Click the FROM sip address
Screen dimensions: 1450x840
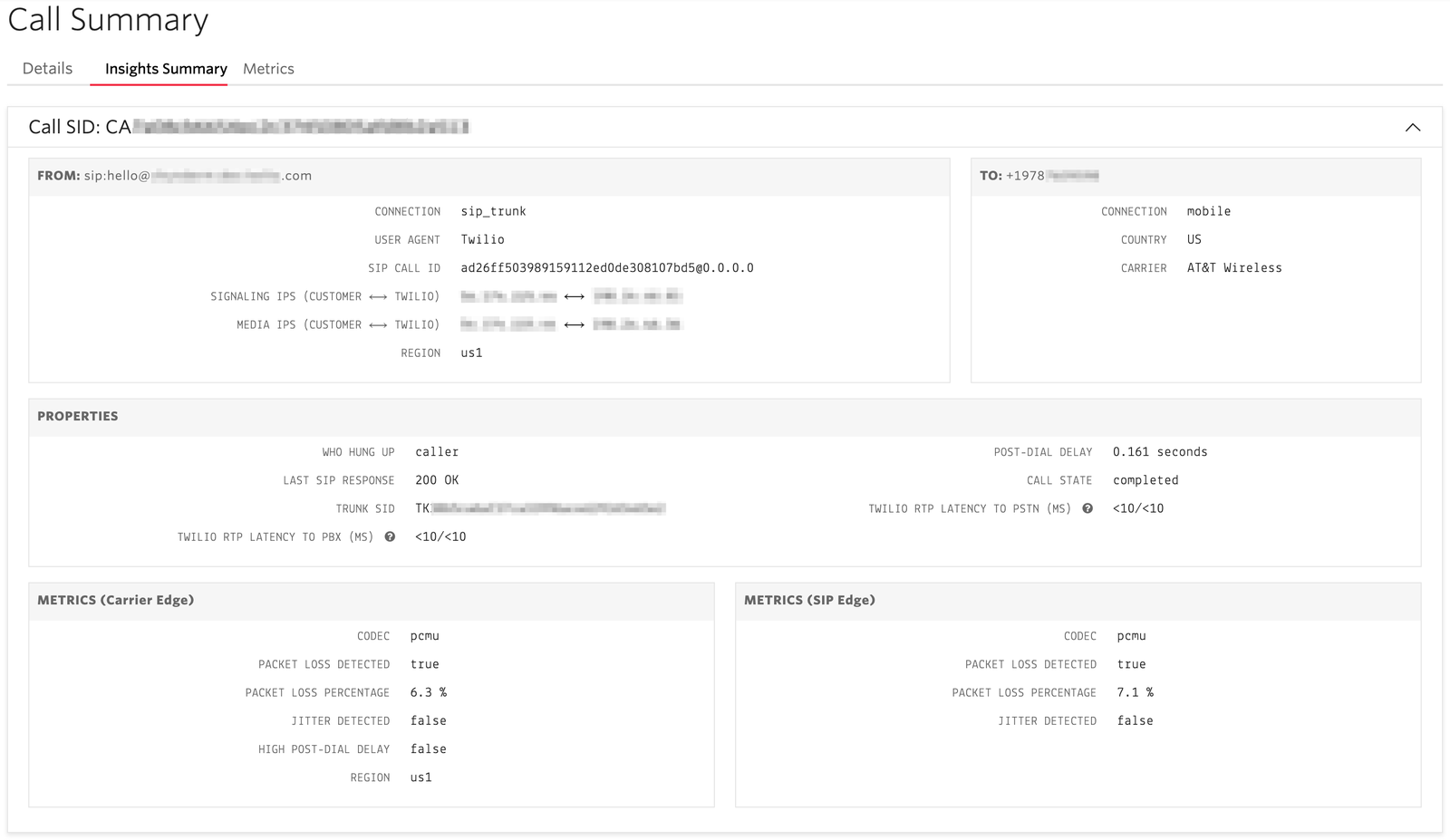pyautogui.click(x=199, y=175)
